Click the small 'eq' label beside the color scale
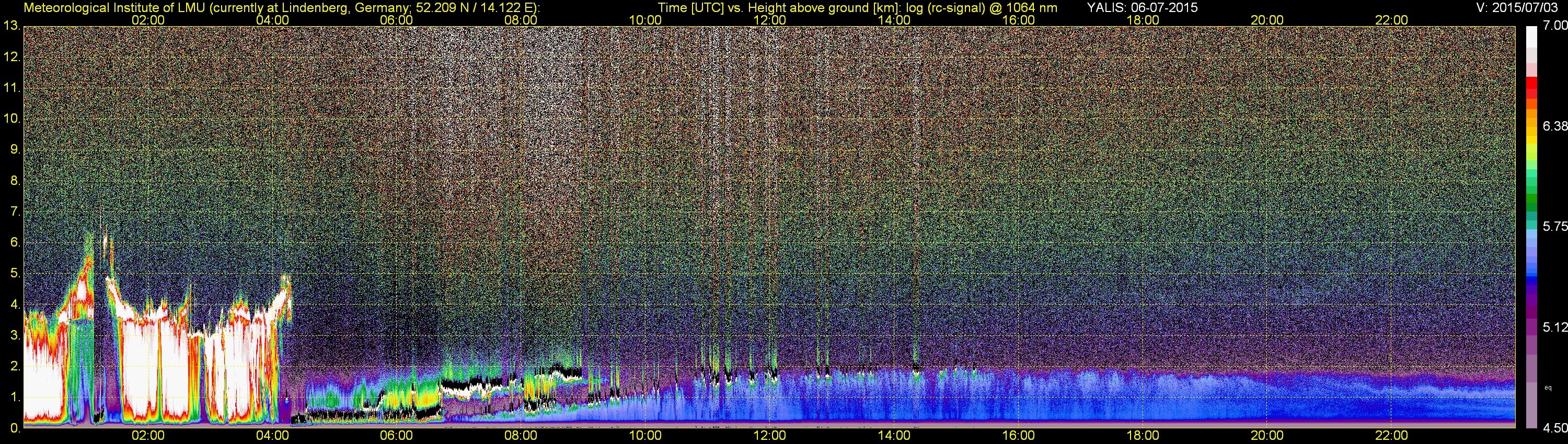Screen dimensions: 1568x444 (x=1547, y=387)
